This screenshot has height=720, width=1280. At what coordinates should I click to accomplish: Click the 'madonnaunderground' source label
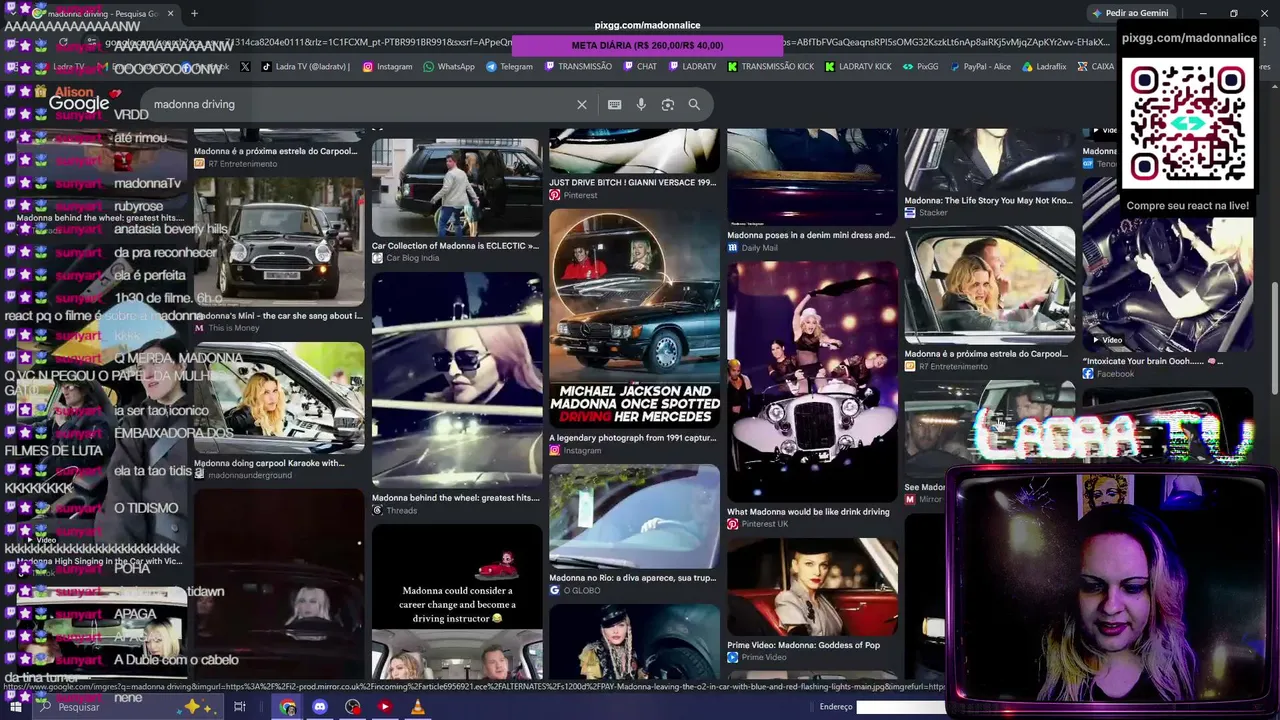[x=250, y=475]
